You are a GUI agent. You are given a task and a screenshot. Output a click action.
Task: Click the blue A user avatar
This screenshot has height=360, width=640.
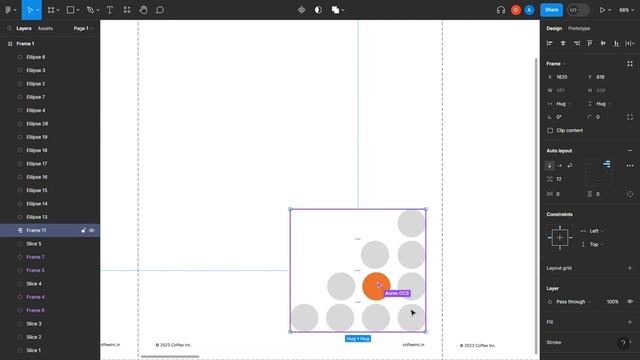click(x=529, y=10)
